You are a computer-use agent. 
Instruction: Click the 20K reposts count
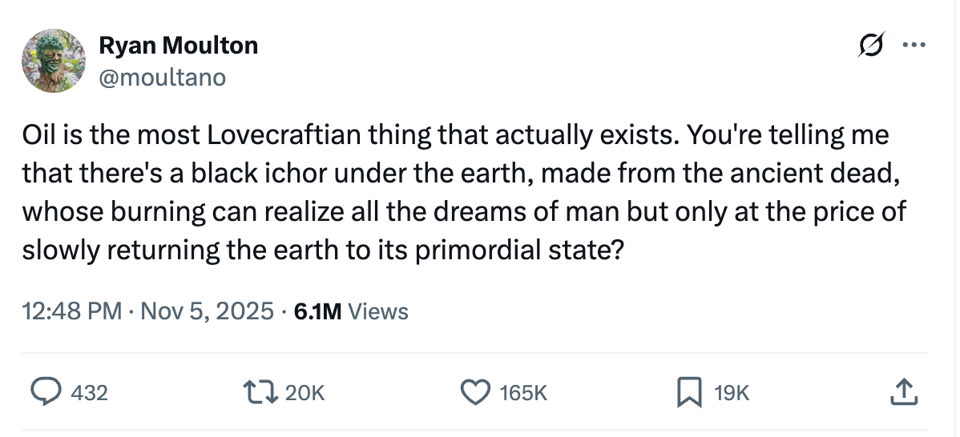click(305, 393)
